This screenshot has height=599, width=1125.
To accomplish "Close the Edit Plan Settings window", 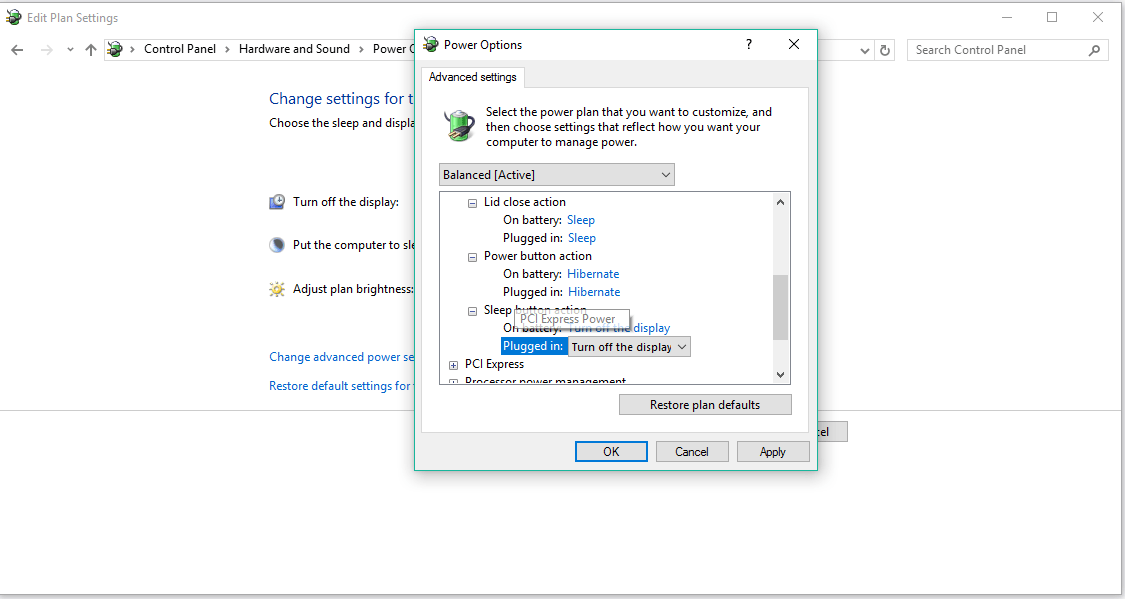I will pos(1098,17).
